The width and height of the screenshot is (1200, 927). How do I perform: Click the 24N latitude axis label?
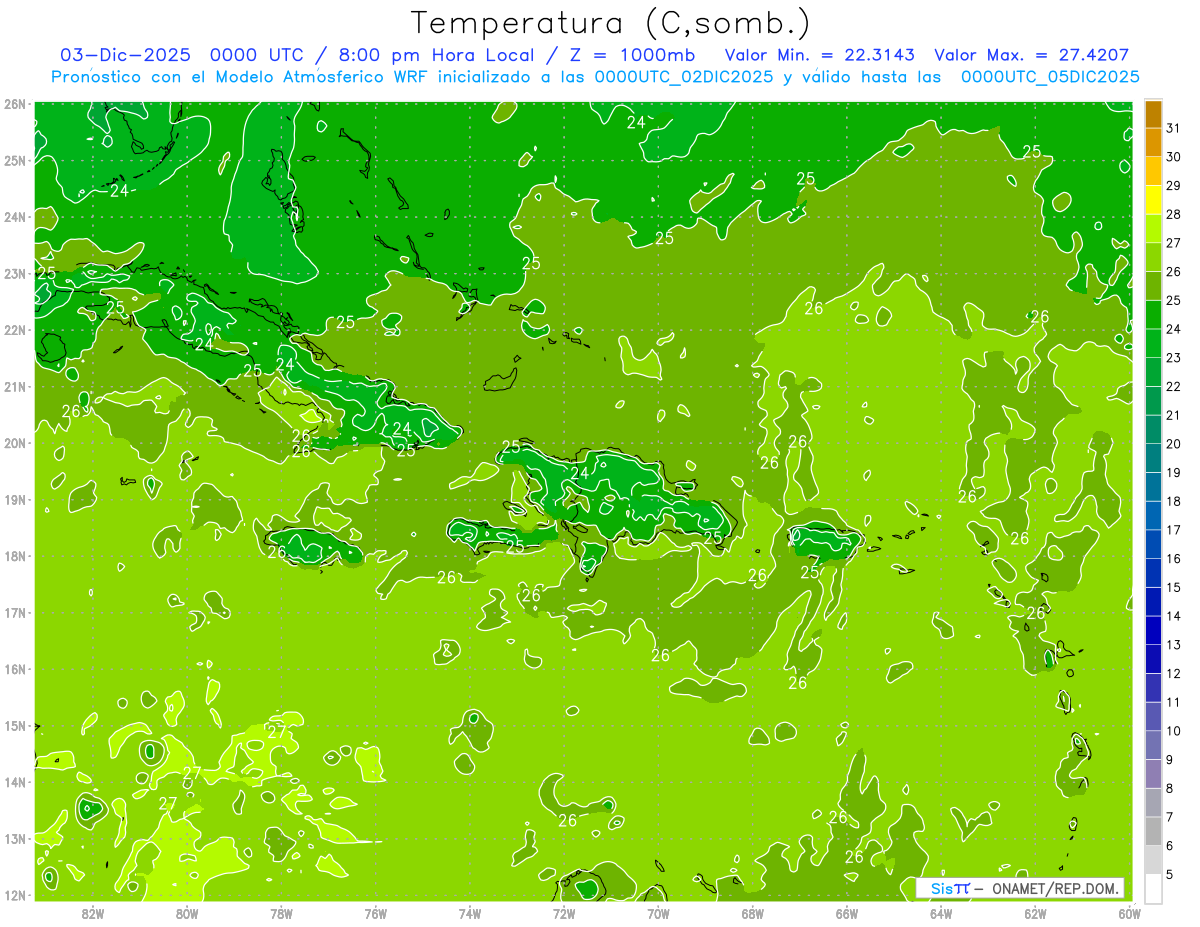[x=14, y=217]
